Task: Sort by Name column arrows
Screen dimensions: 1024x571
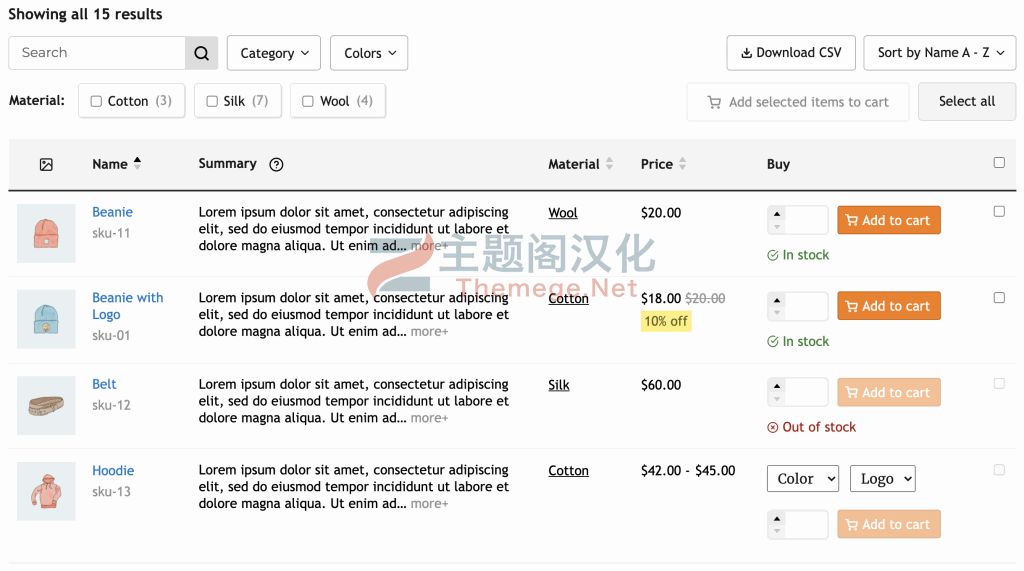Action: (x=137, y=163)
